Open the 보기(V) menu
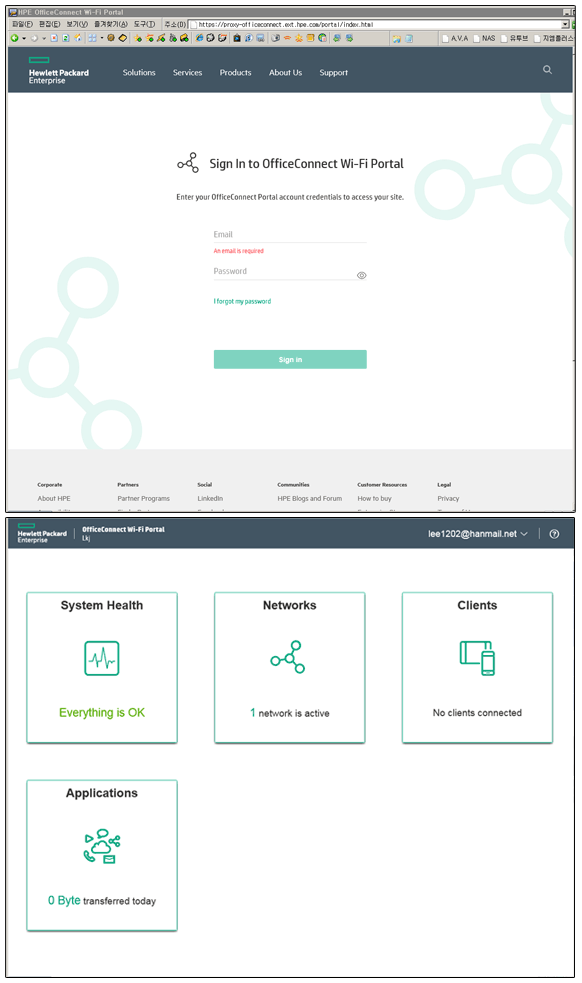Screen dimensions: 582x983 tap(77, 24)
